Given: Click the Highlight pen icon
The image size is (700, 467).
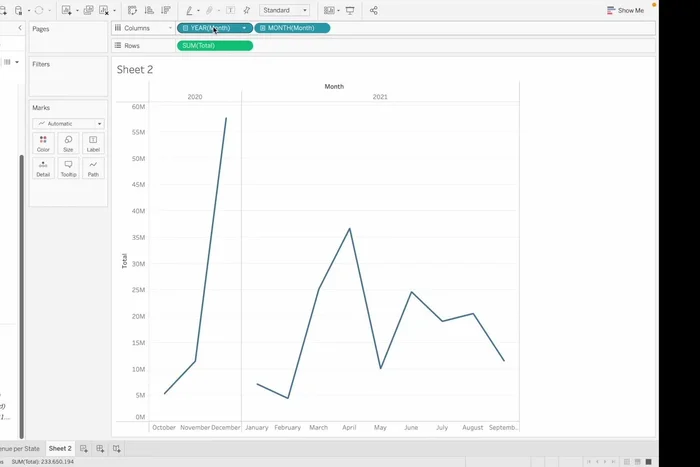Looking at the screenshot, I should coord(189,10).
